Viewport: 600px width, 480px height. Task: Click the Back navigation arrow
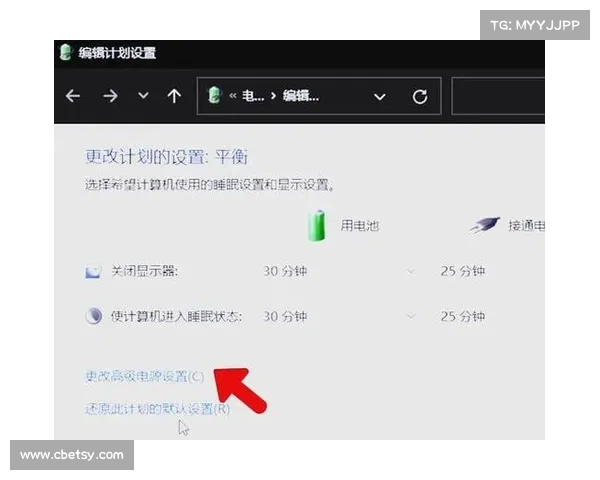73,96
